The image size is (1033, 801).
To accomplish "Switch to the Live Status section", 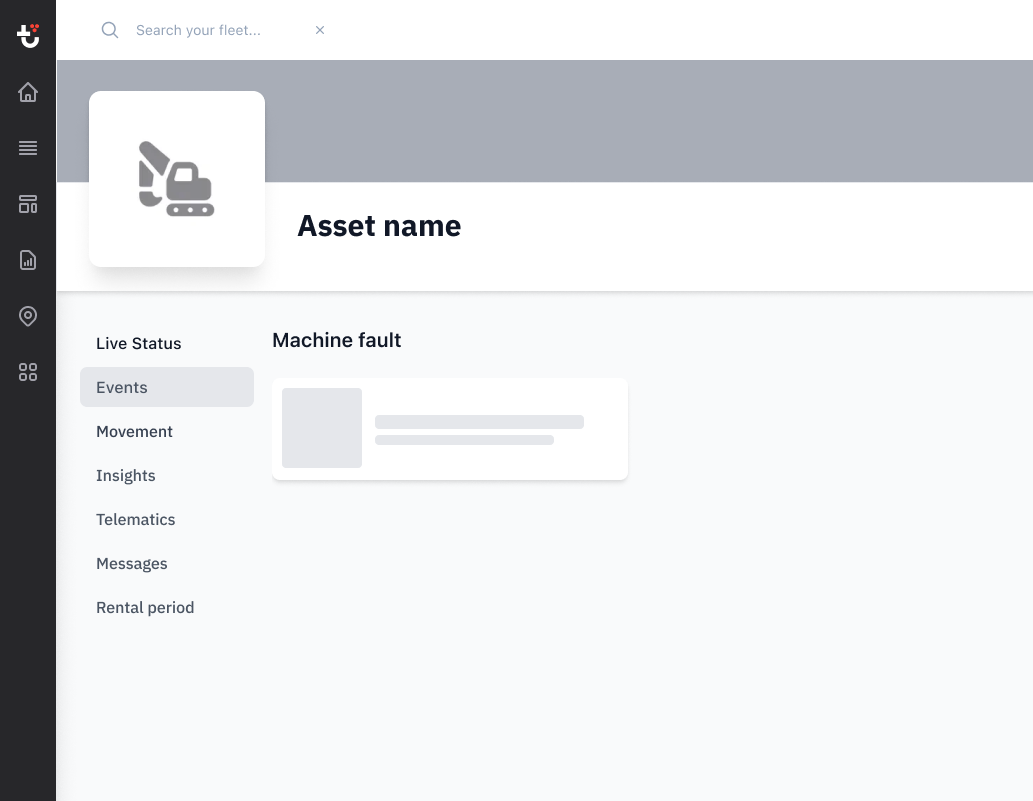I will click(x=139, y=343).
